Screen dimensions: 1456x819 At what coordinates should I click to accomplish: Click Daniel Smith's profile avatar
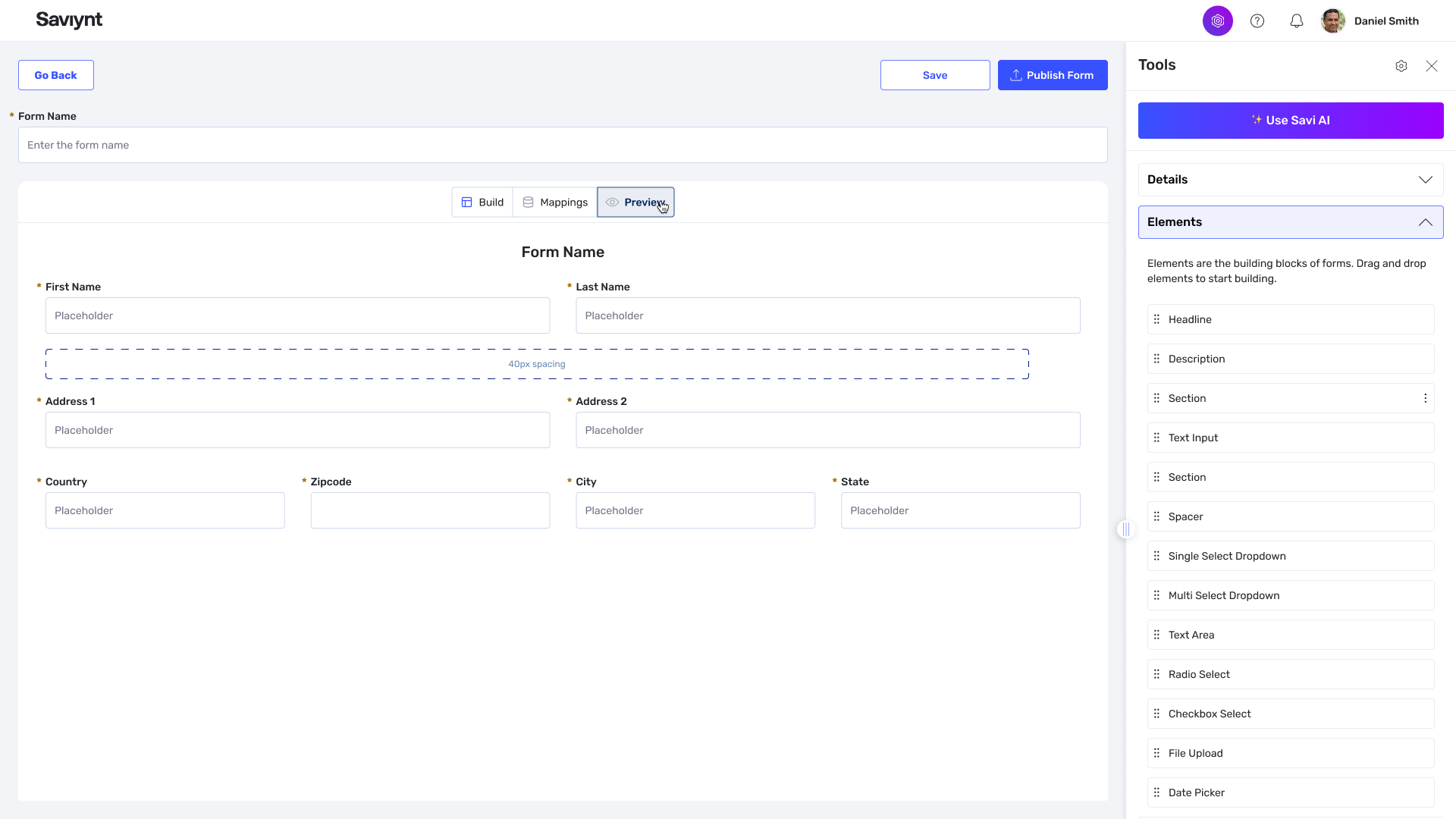click(x=1332, y=21)
